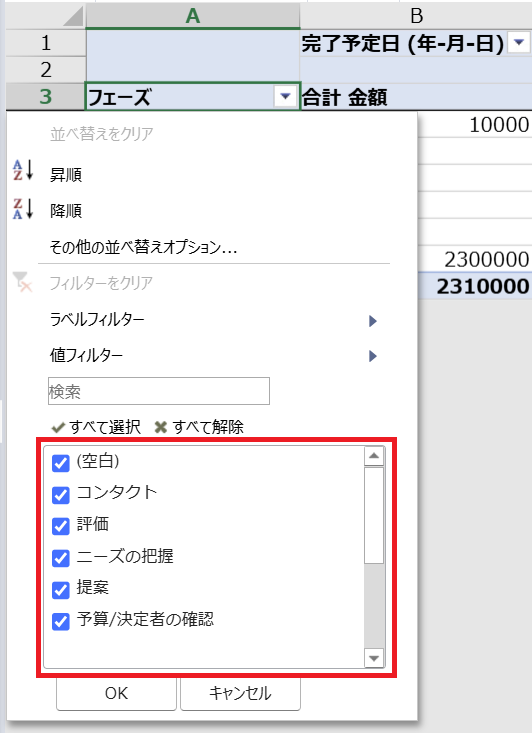The width and height of the screenshot is (532, 733).
Task: Click the scrollbar down arrow in the filter list
Action: point(374,658)
